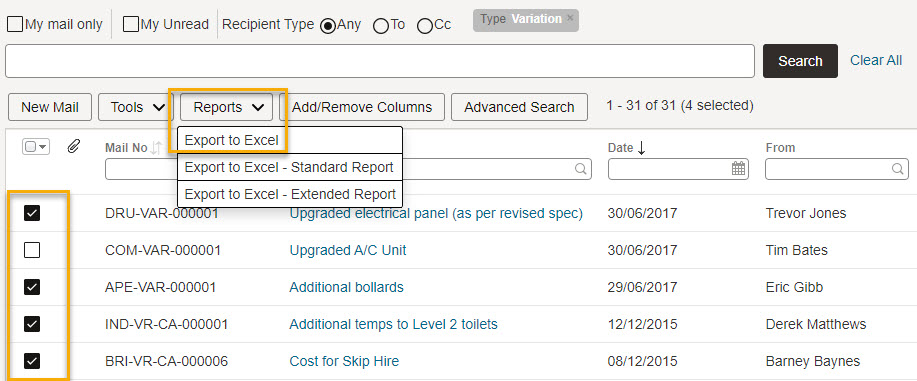Open the Additional bollards mail link
917x381 pixels.
click(x=346, y=287)
